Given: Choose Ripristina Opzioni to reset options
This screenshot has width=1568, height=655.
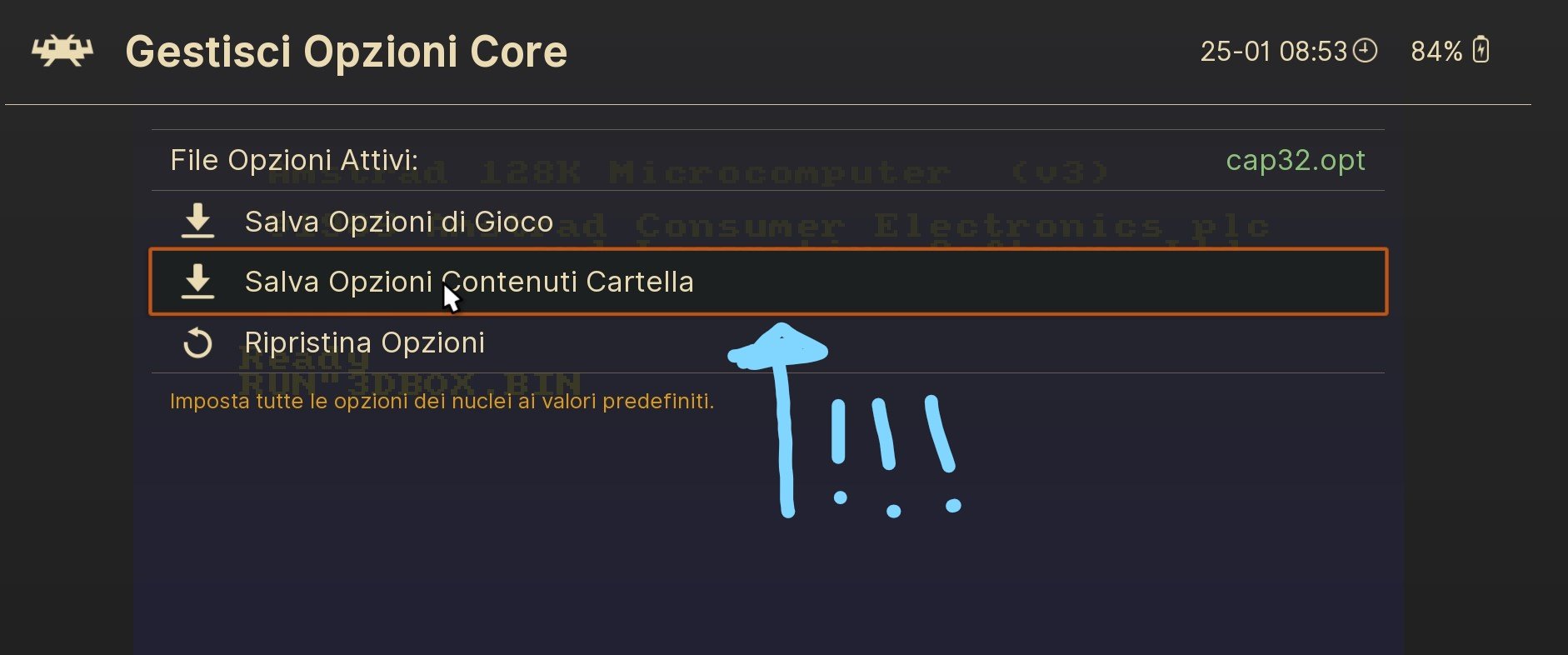Looking at the screenshot, I should click(x=767, y=342).
